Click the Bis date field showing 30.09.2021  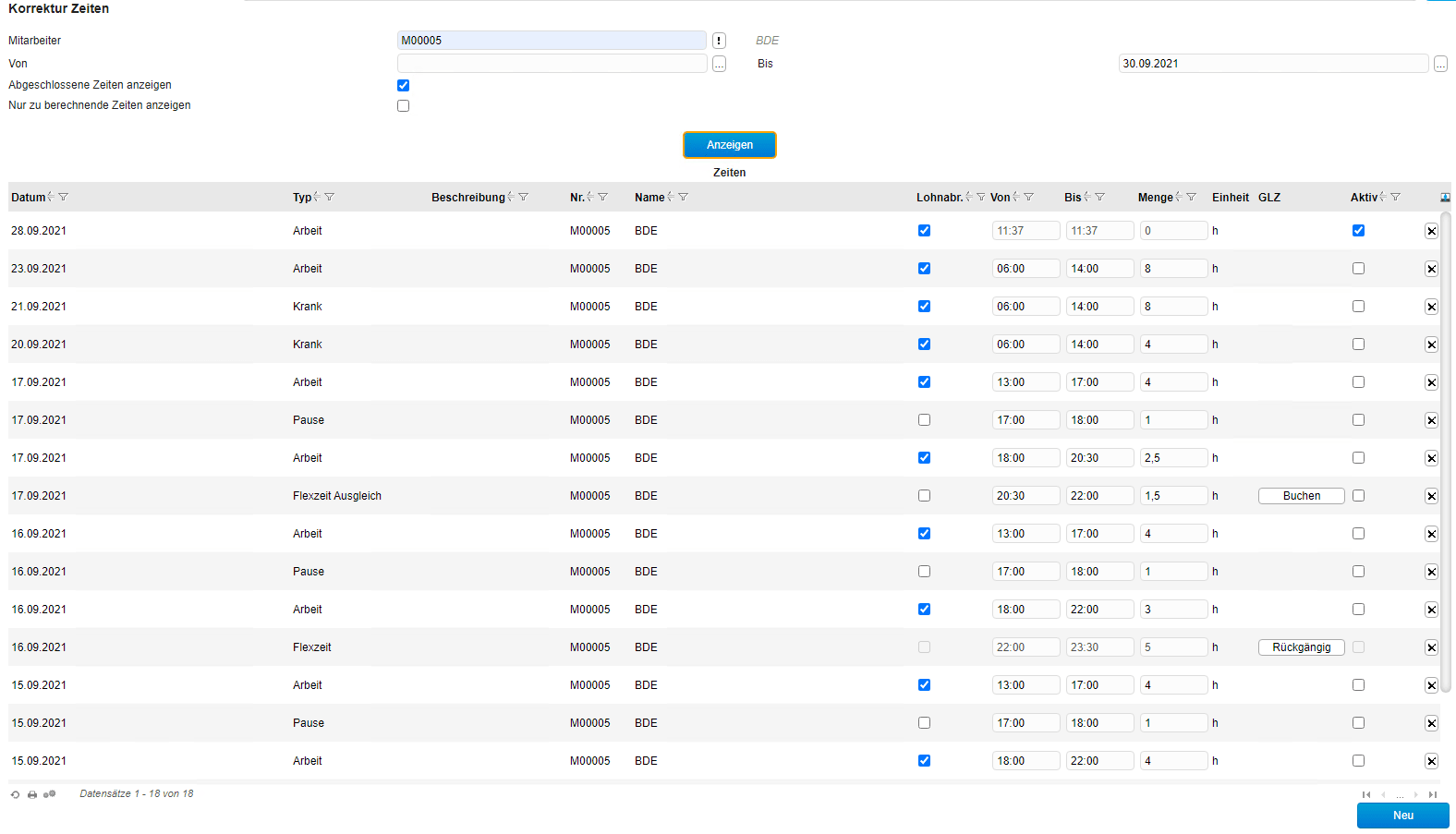click(1274, 64)
